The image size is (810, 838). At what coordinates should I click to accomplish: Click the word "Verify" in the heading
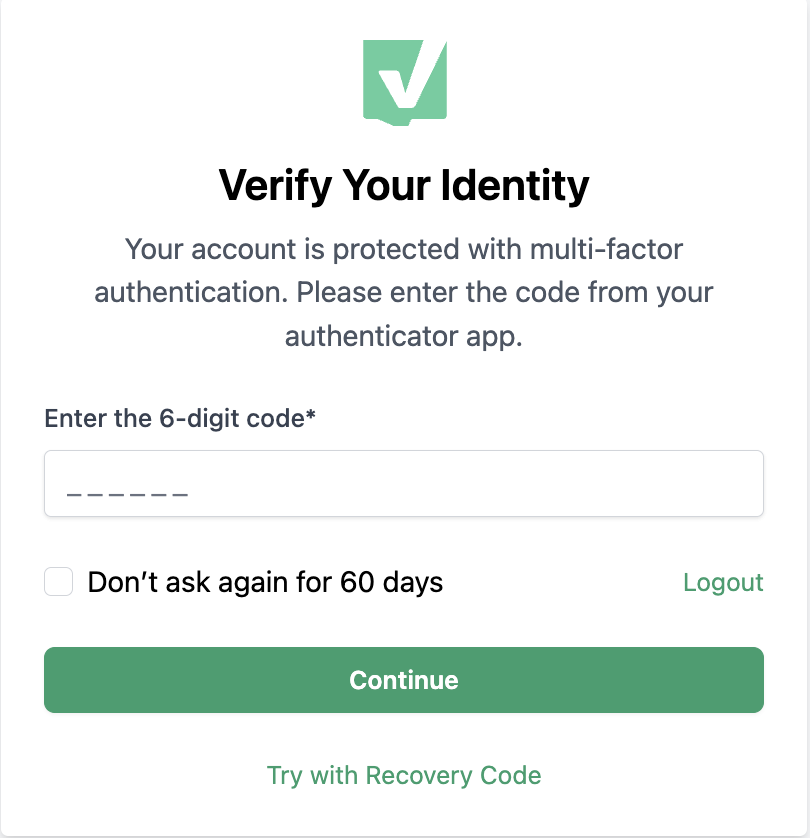coord(275,185)
